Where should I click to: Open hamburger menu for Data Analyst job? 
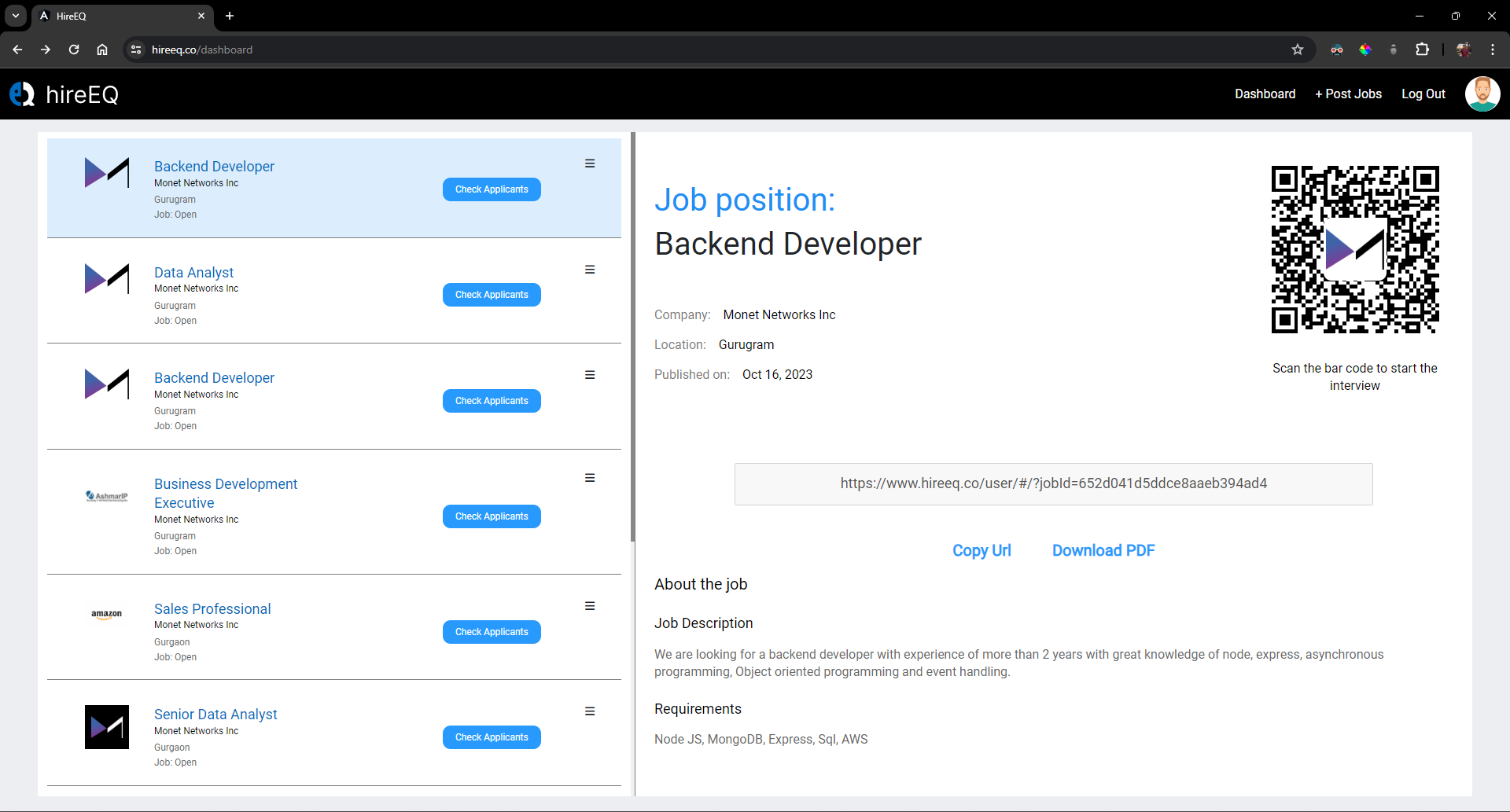pyautogui.click(x=590, y=270)
